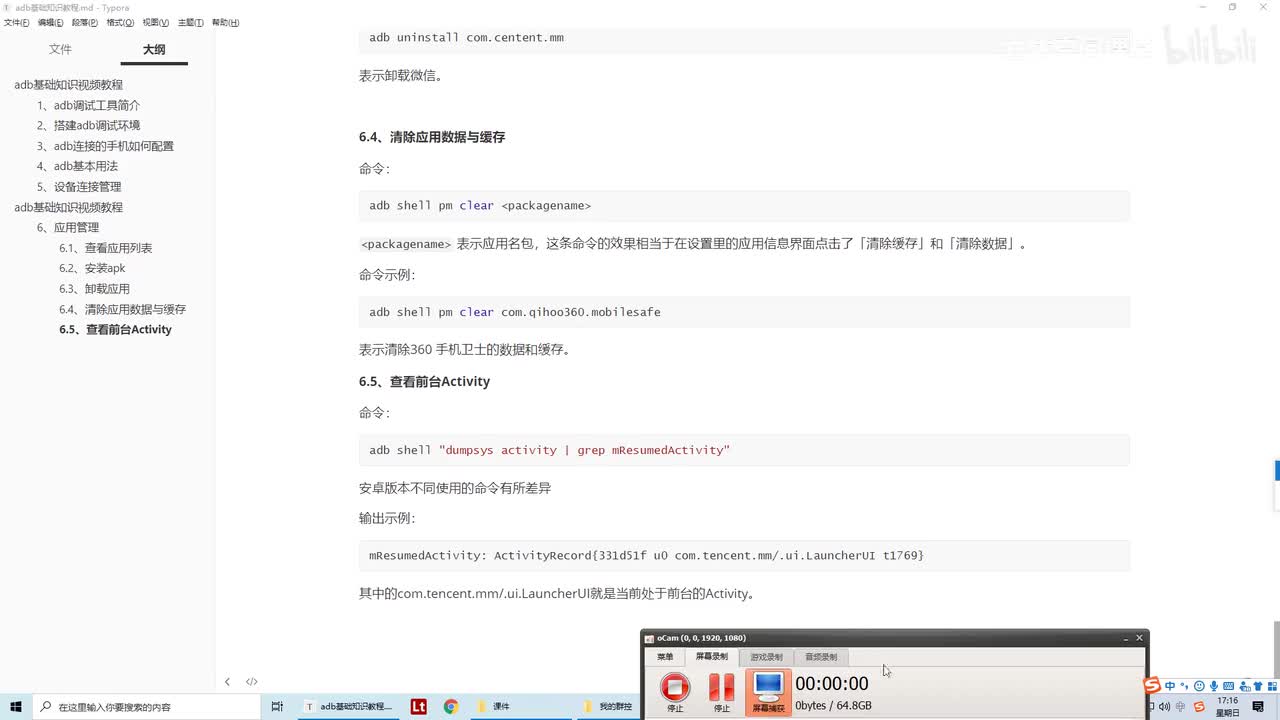The image size is (1280, 720).
Task: Click code block adb shell pm clear <packagename>
Action: 744,206
